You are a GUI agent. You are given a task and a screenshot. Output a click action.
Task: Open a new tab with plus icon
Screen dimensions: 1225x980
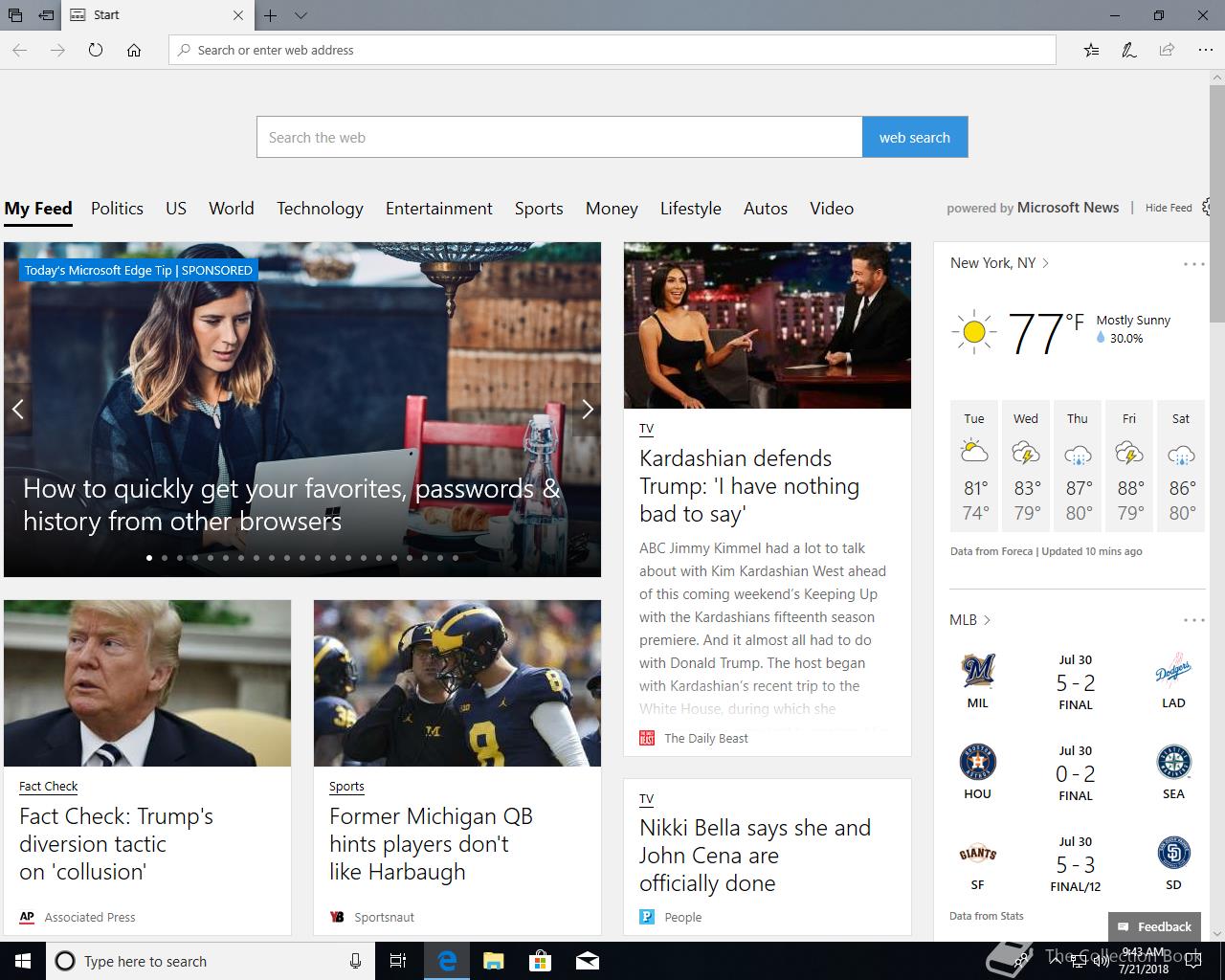(x=271, y=15)
